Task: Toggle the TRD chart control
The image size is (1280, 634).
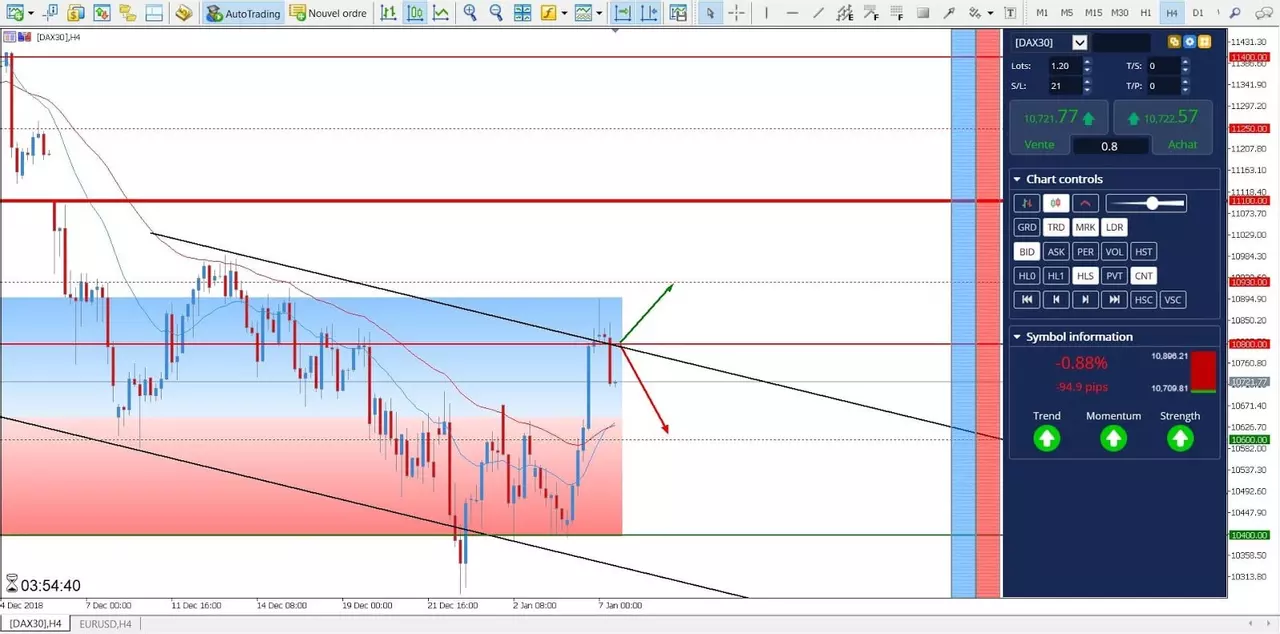Action: click(1056, 227)
